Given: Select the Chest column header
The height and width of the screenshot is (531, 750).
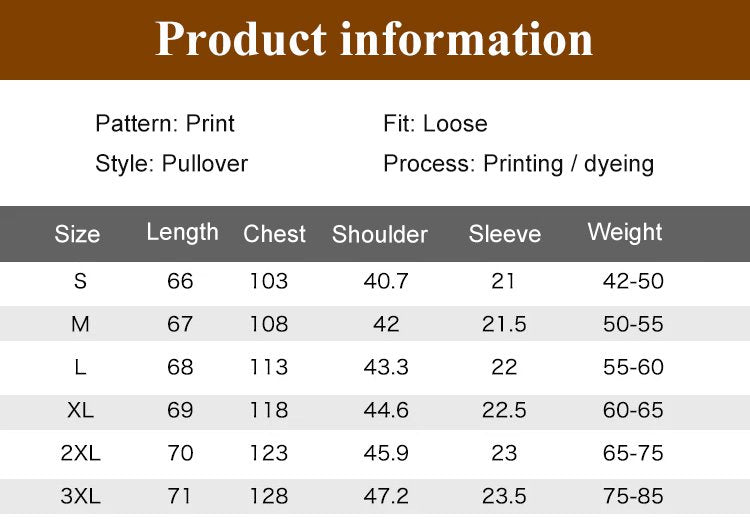Looking at the screenshot, I should tap(274, 234).
